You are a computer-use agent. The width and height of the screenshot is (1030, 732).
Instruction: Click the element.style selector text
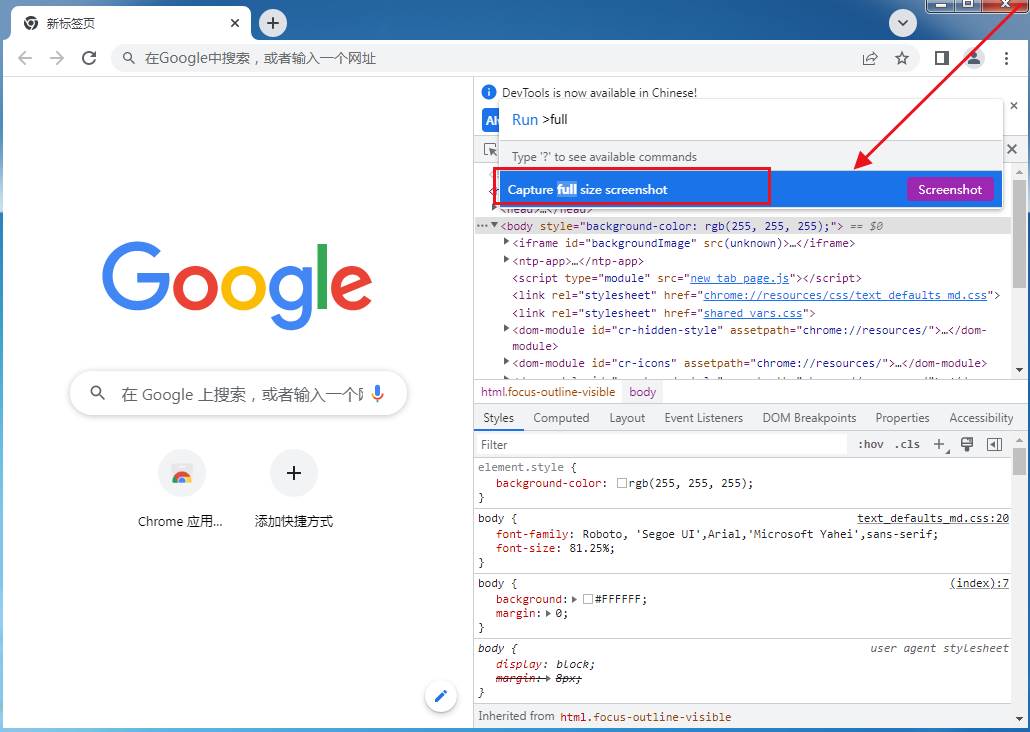pyautogui.click(x=521, y=467)
